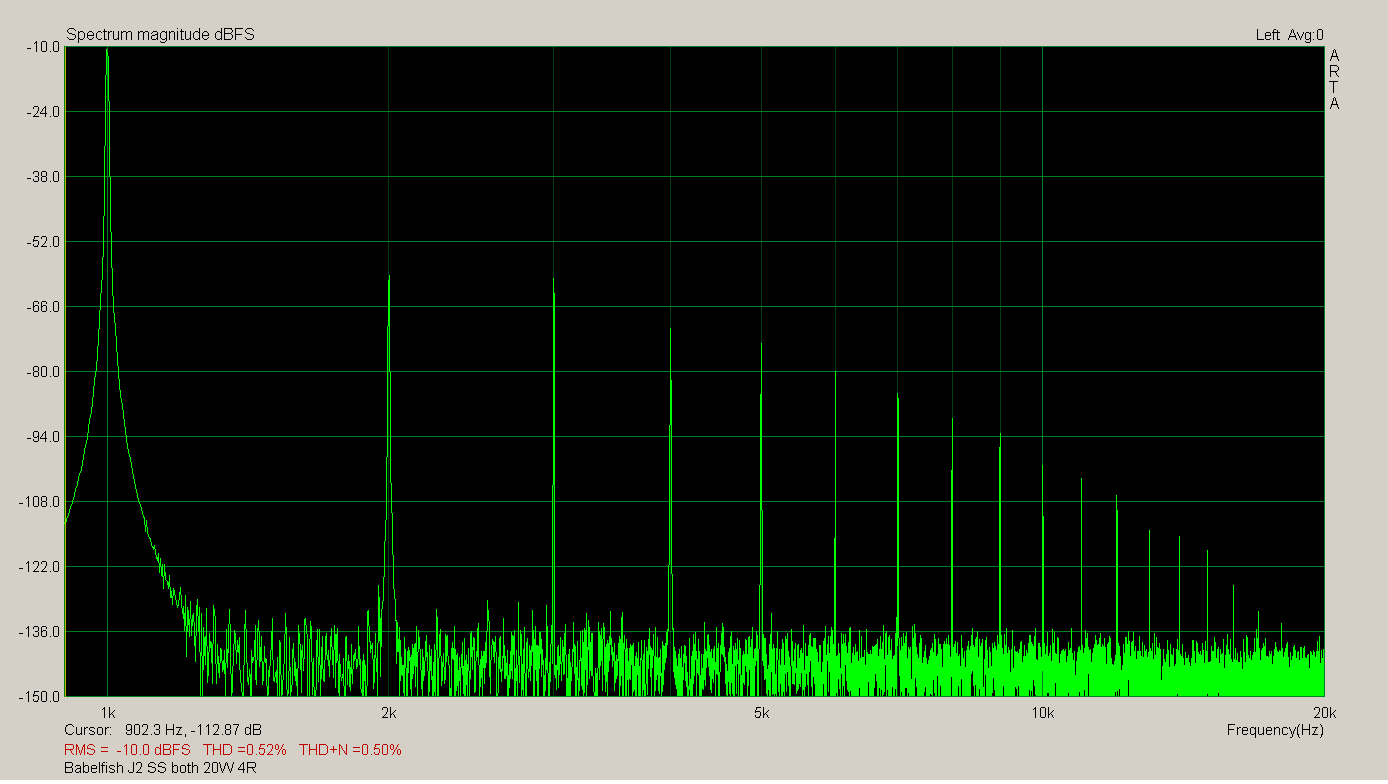Image resolution: width=1388 pixels, height=784 pixels.
Task: Click the 20k frequency axis label
Action: click(x=1324, y=713)
